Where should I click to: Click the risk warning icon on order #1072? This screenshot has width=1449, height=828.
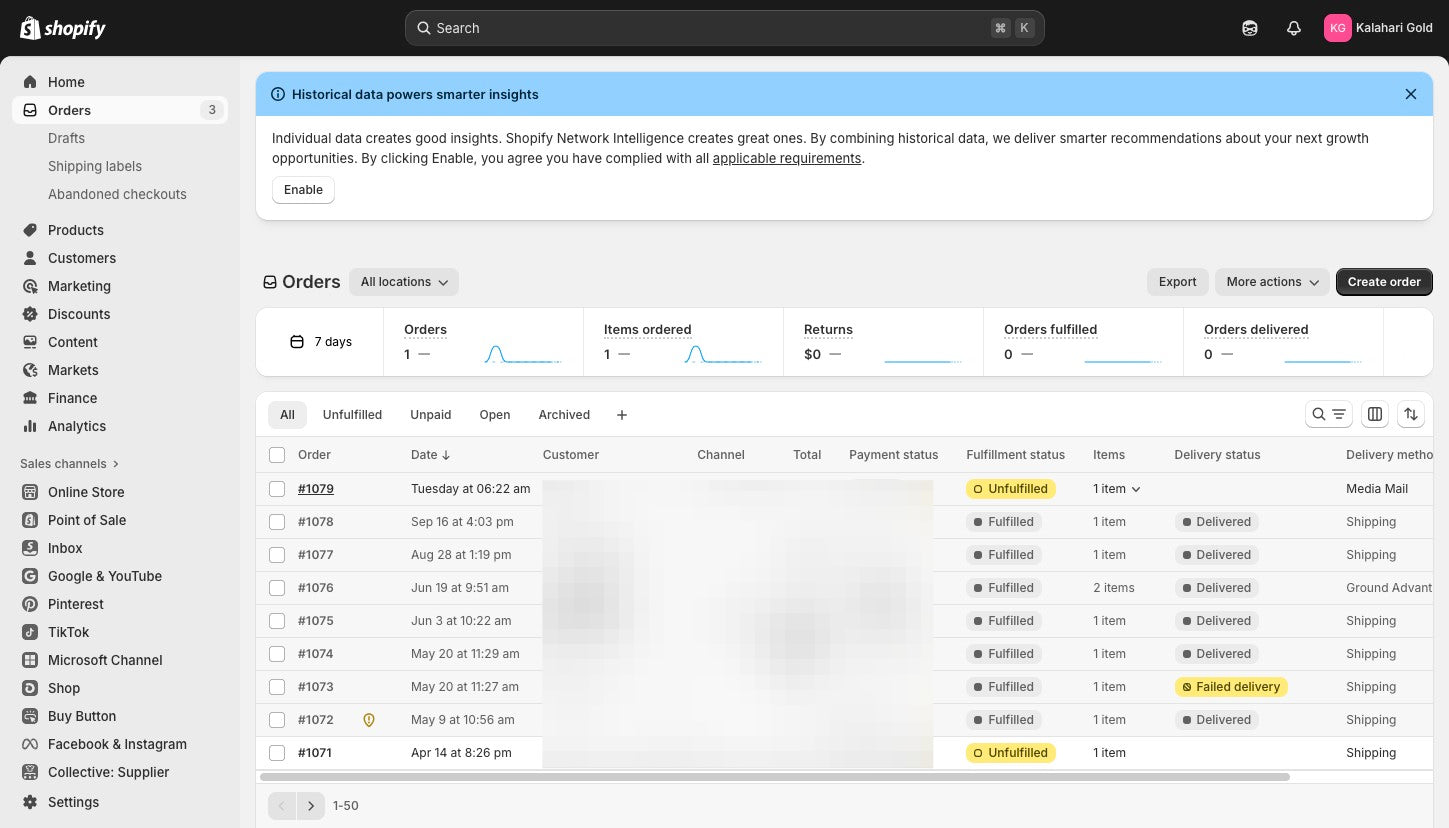368,720
